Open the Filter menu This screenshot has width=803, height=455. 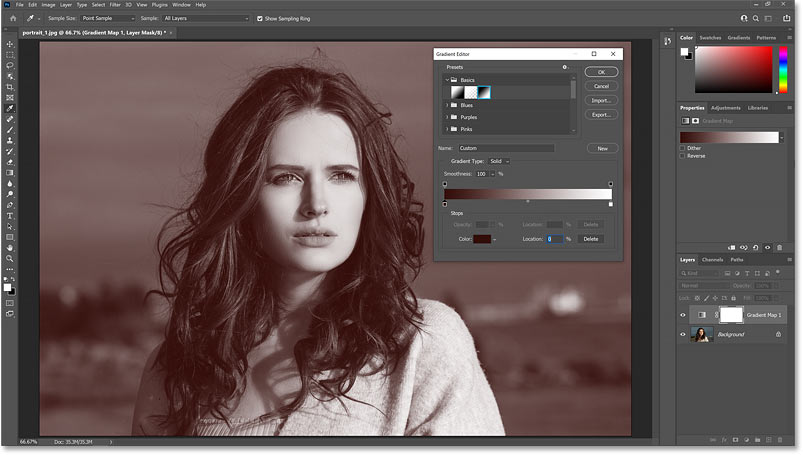(115, 5)
